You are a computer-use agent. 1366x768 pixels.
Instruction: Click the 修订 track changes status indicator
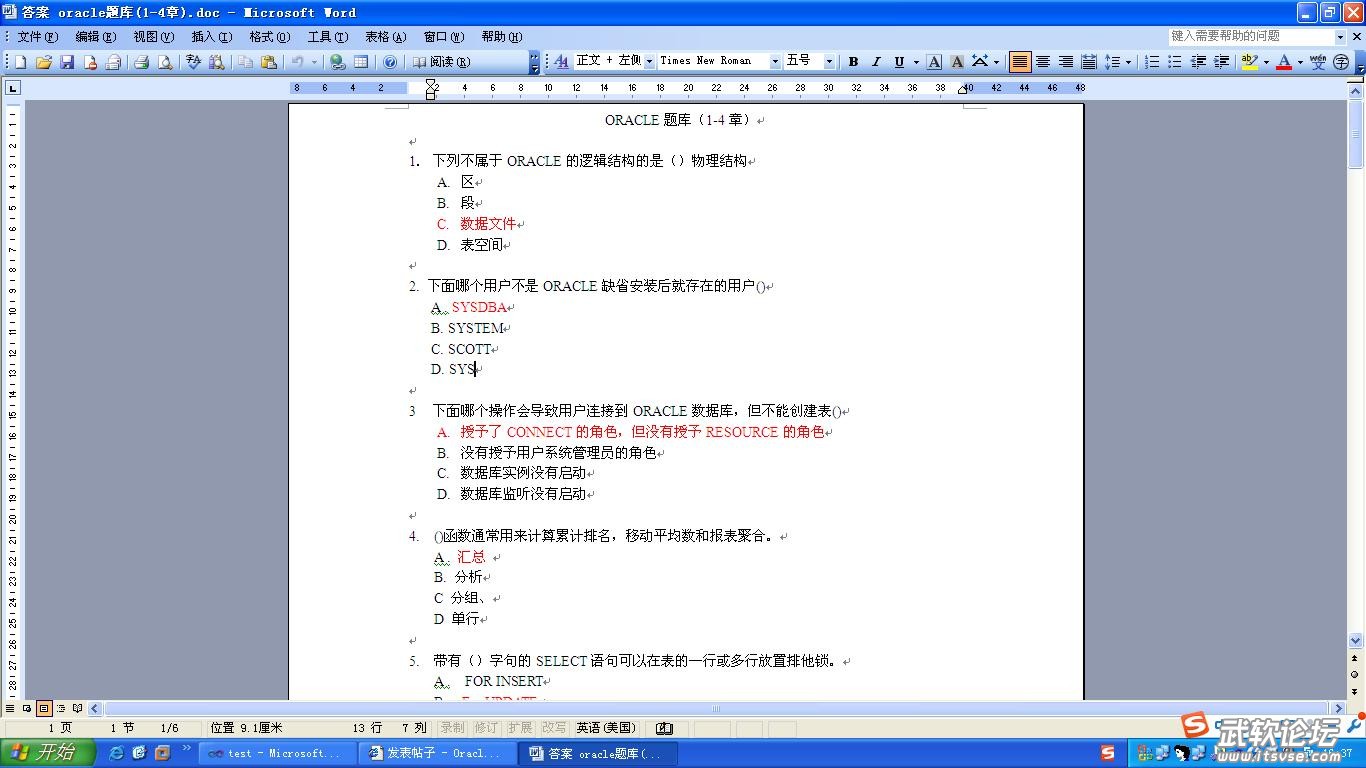coord(486,728)
